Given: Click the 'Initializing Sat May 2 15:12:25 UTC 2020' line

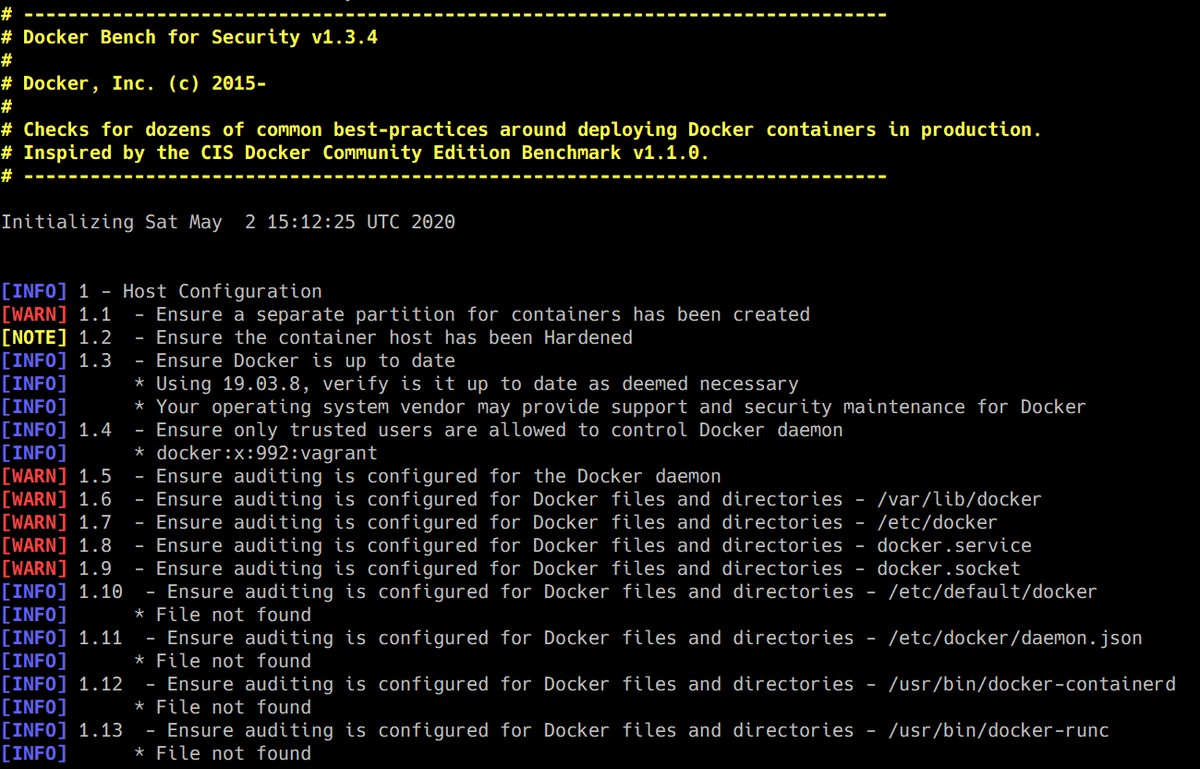Looking at the screenshot, I should [228, 222].
